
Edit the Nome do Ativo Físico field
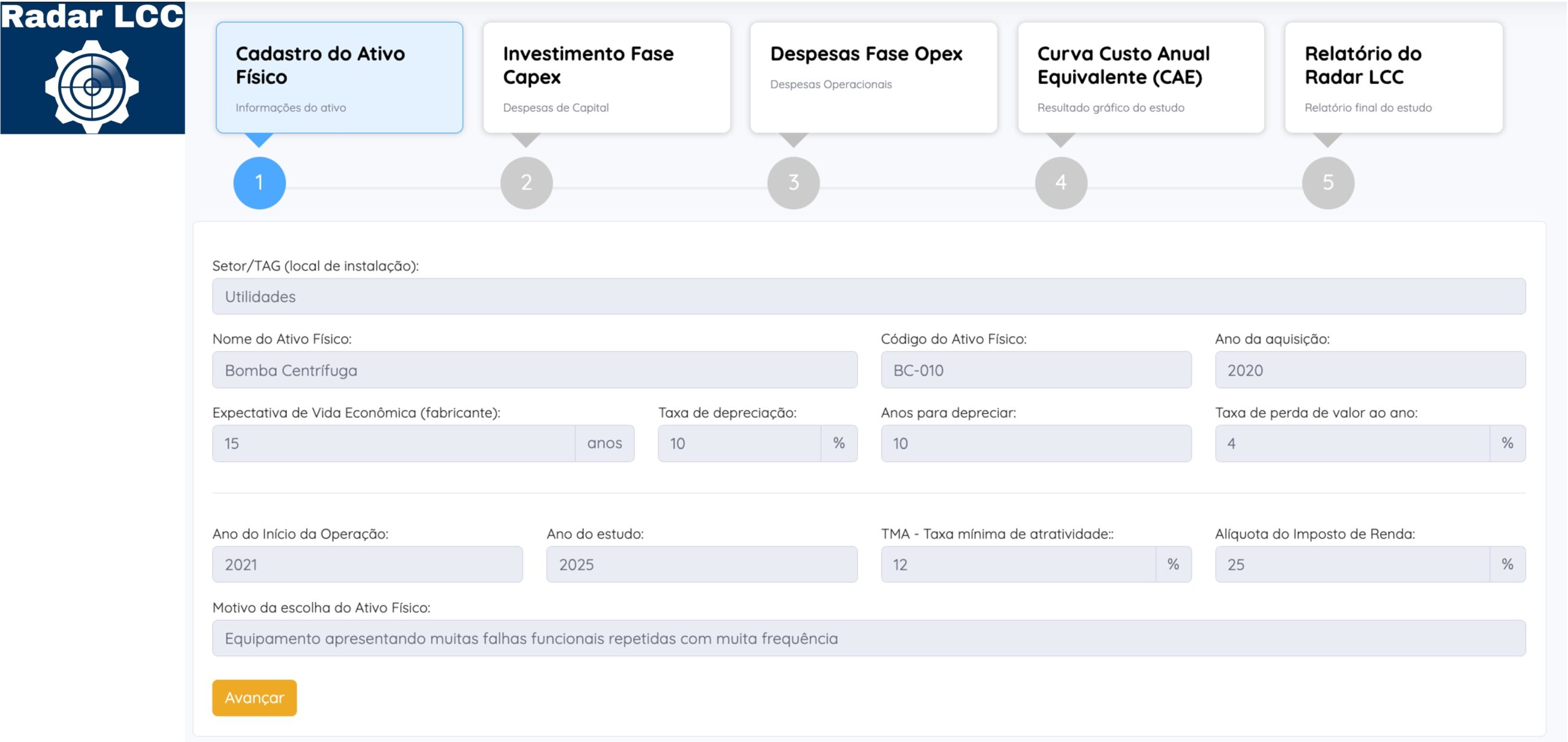(534, 370)
